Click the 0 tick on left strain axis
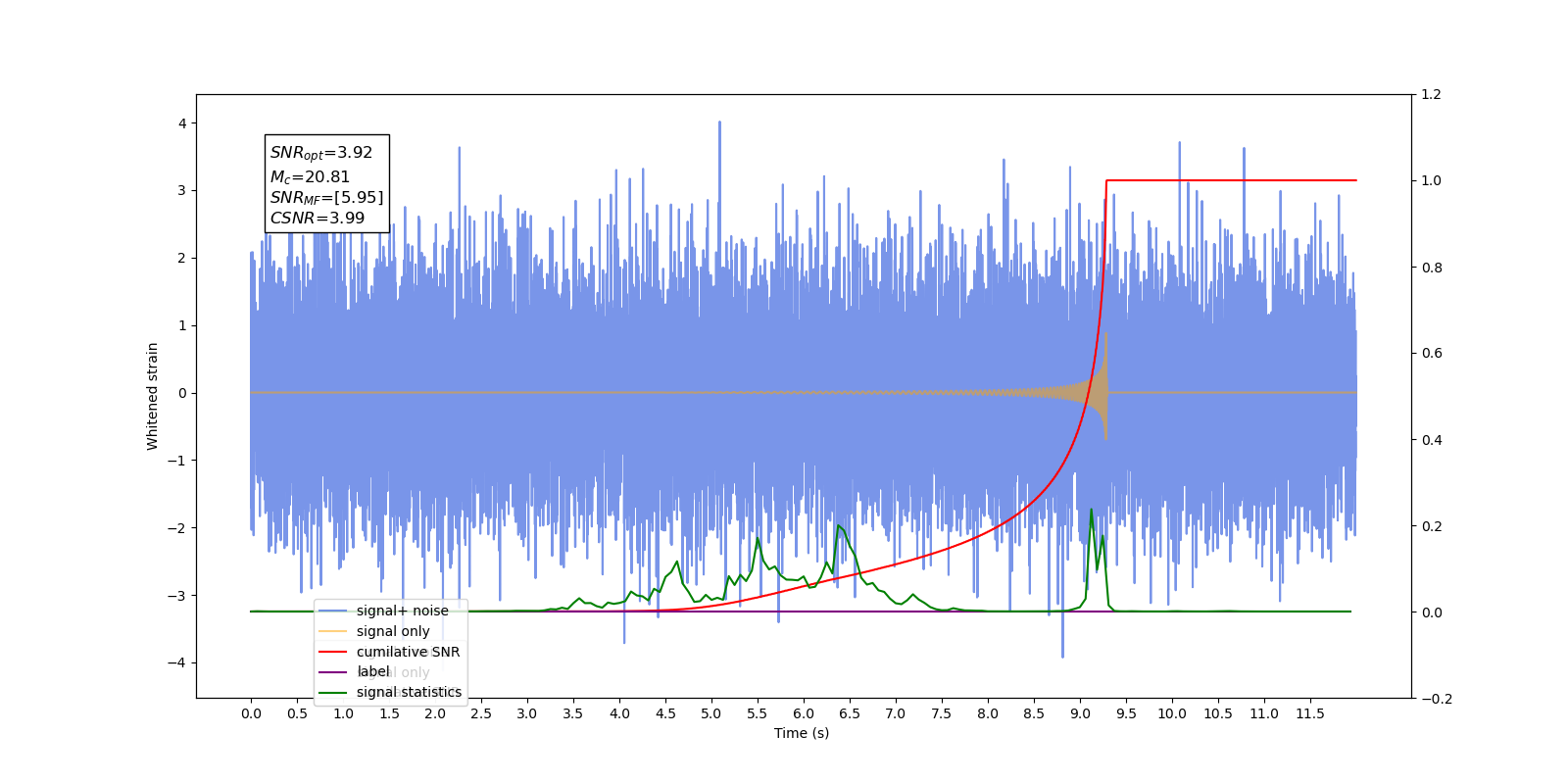This screenshot has width=1568, height=784. pyautogui.click(x=182, y=393)
